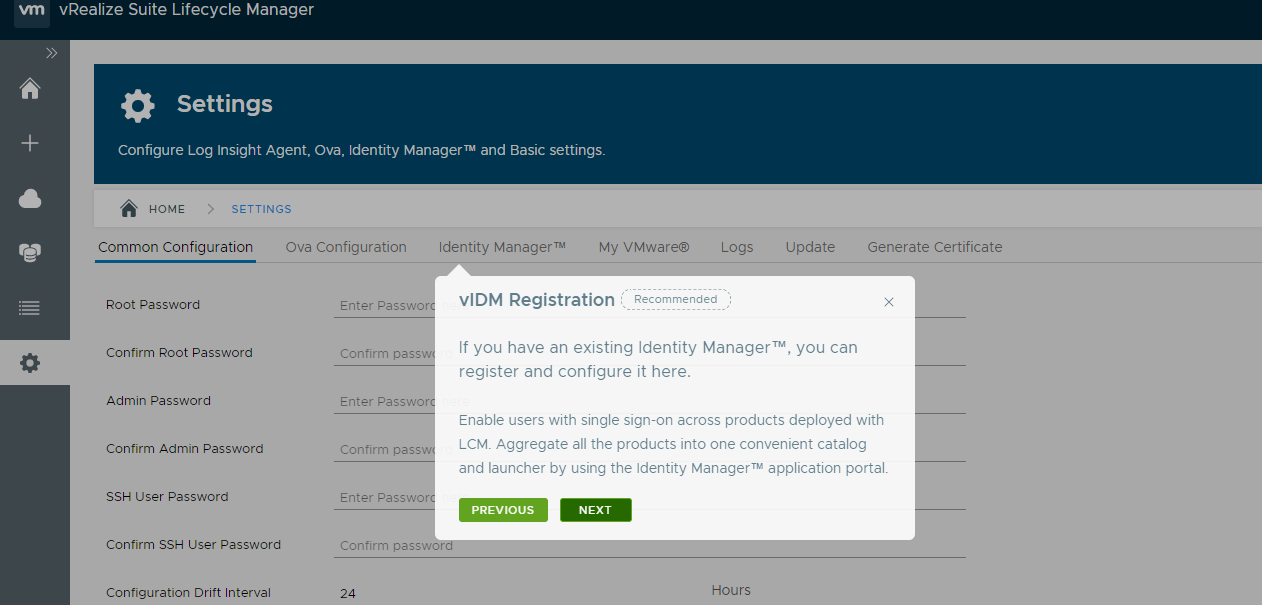Click the HOME breadcrumb house icon
The height and width of the screenshot is (605, 1262).
[129, 209]
